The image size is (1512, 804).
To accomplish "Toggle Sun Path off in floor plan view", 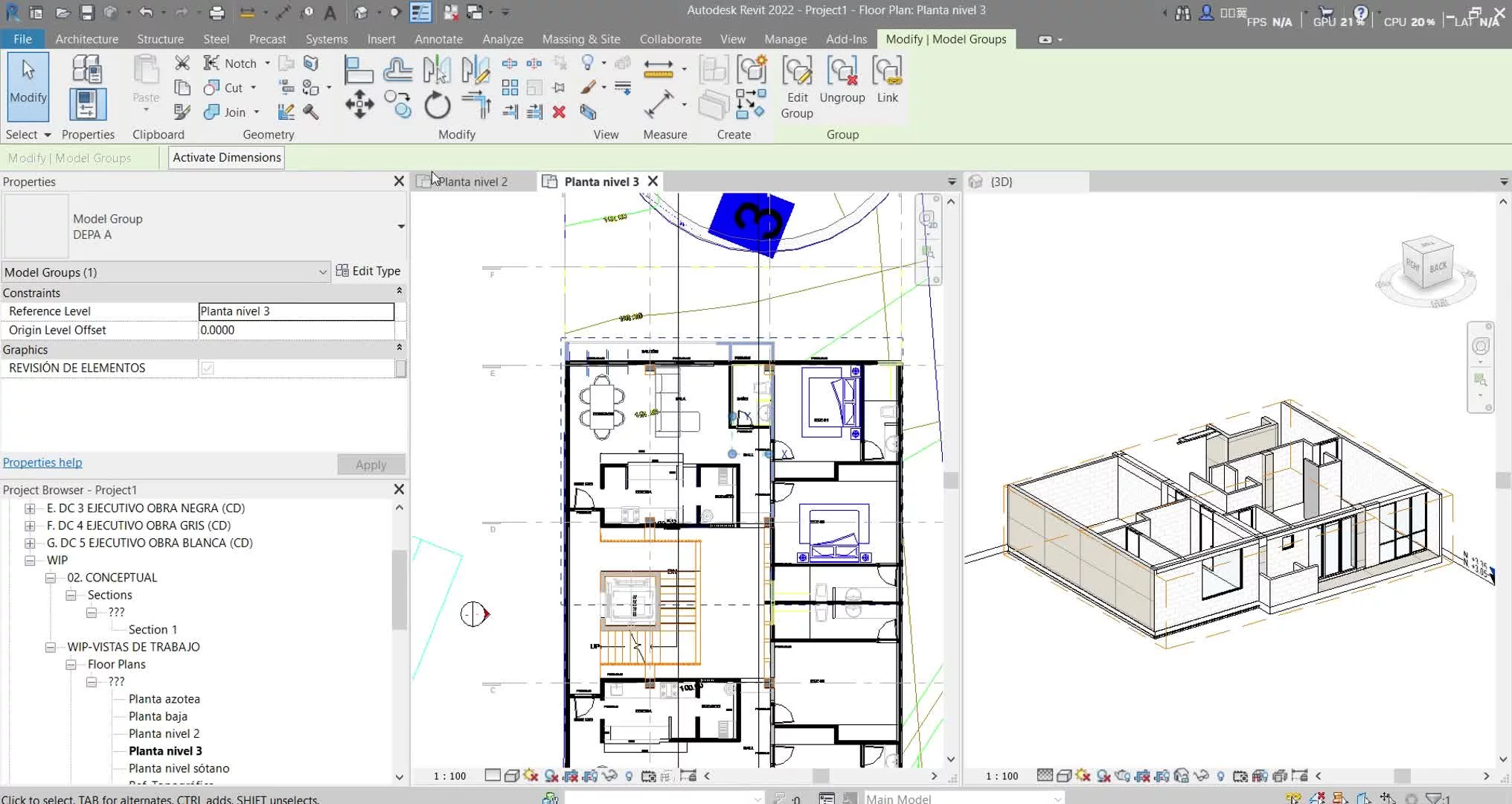I will 531,776.
